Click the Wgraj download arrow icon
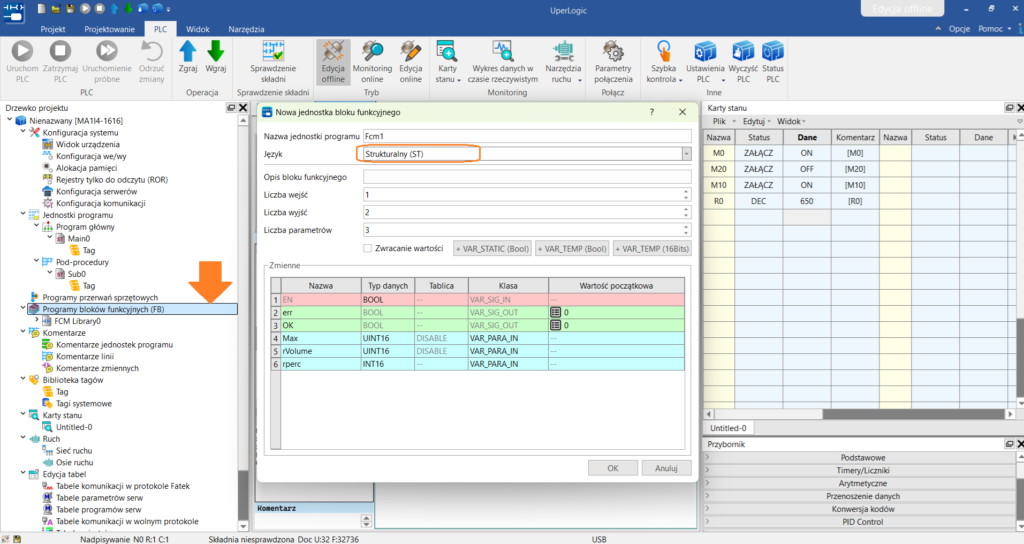 (x=216, y=51)
